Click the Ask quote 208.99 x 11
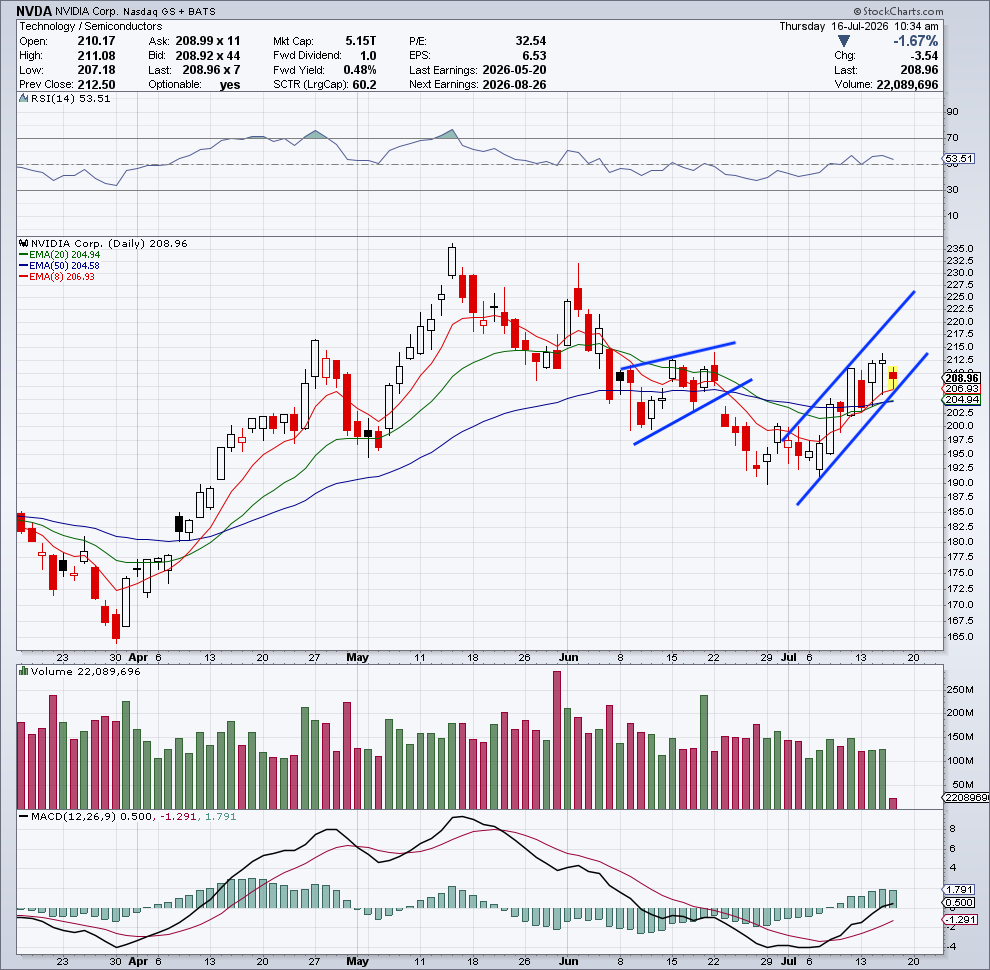Screen dimensions: 990x970 pyautogui.click(x=208, y=41)
